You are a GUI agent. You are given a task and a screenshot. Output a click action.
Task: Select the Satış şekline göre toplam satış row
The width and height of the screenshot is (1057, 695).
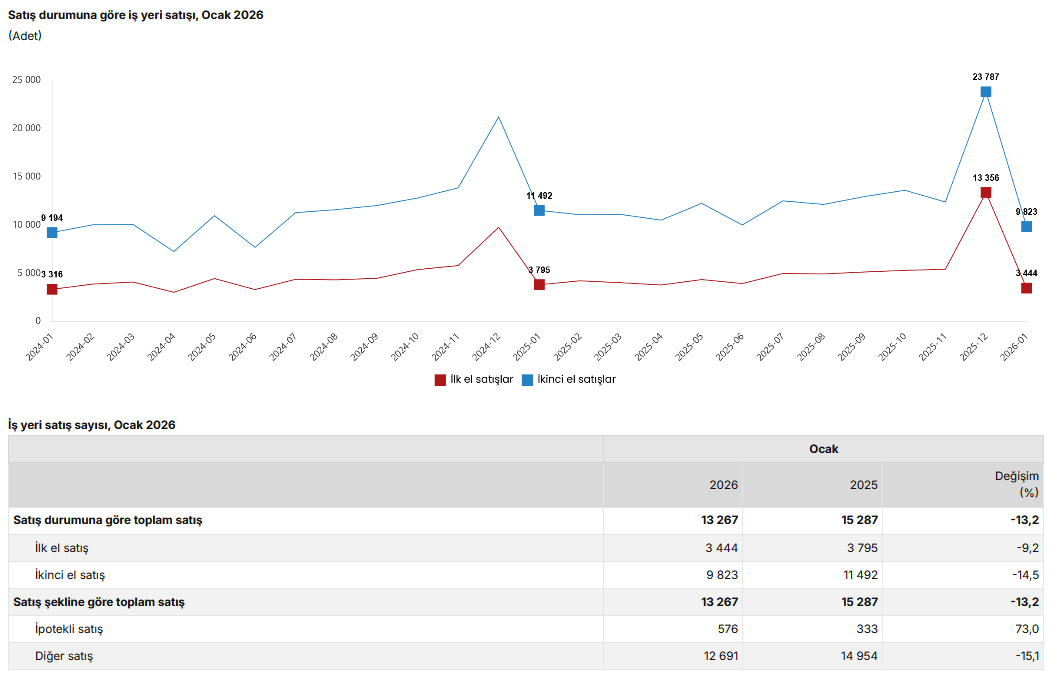pos(99,602)
